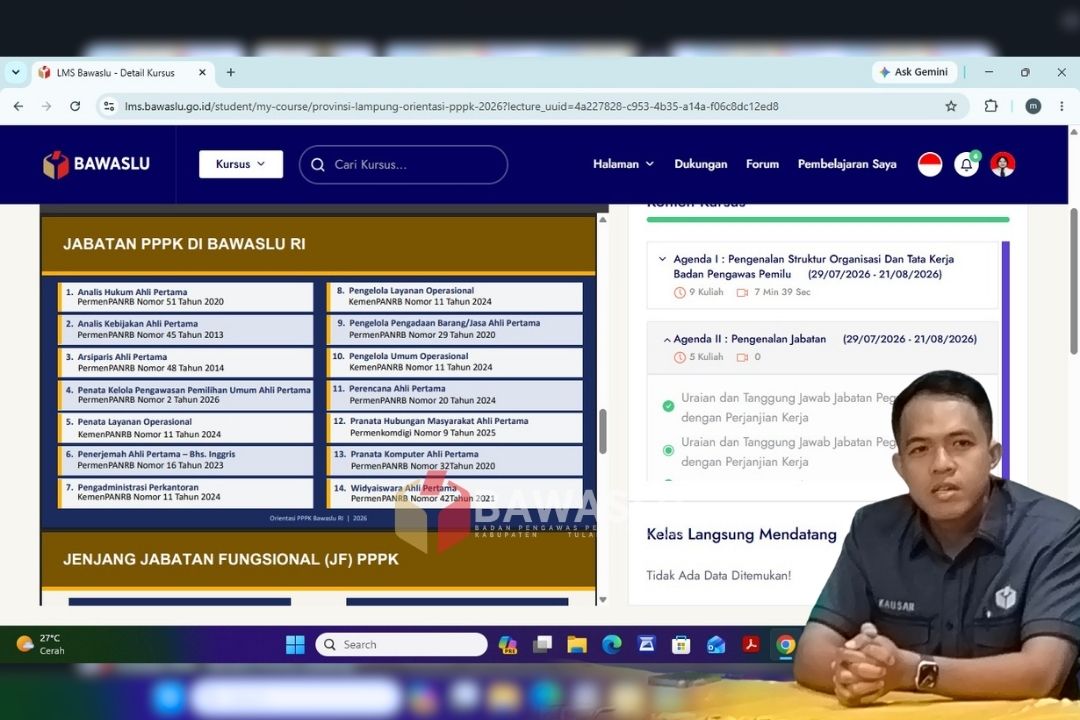Open a new browser tab
Viewport: 1080px width, 720px height.
point(231,72)
